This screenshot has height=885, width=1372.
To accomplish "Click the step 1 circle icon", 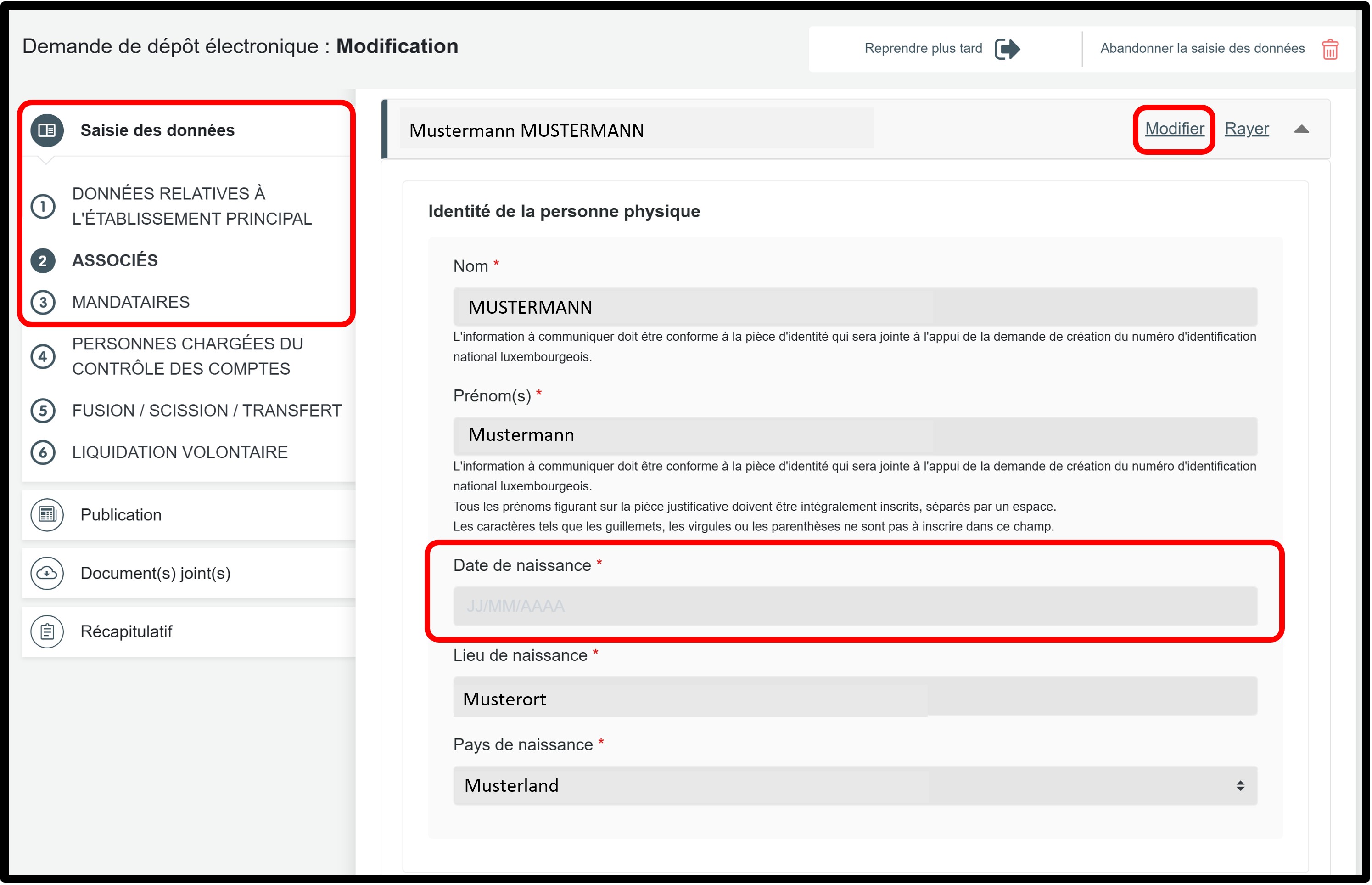I will click(43, 206).
